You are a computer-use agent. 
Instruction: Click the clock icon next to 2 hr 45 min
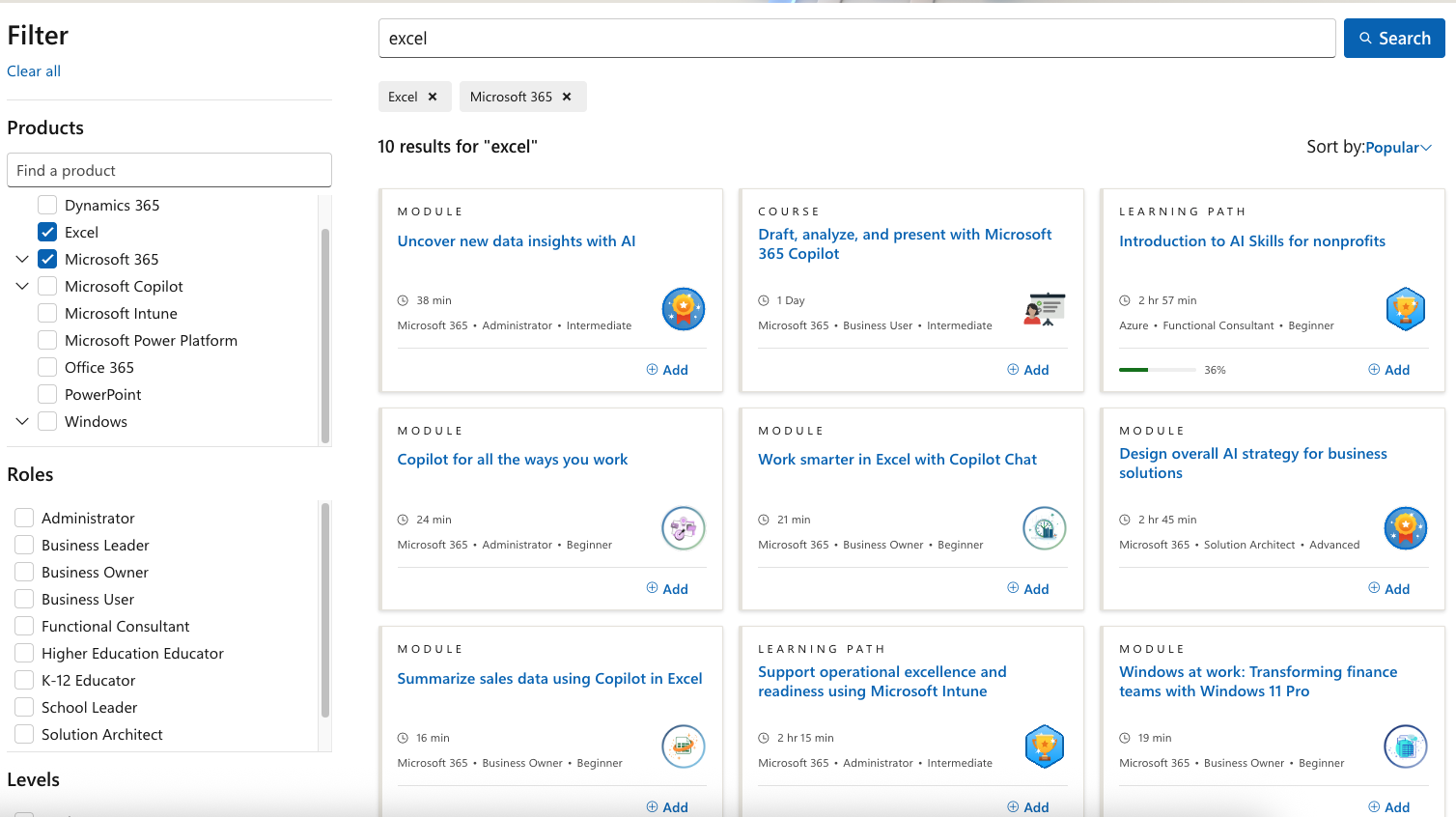[x=1125, y=520]
